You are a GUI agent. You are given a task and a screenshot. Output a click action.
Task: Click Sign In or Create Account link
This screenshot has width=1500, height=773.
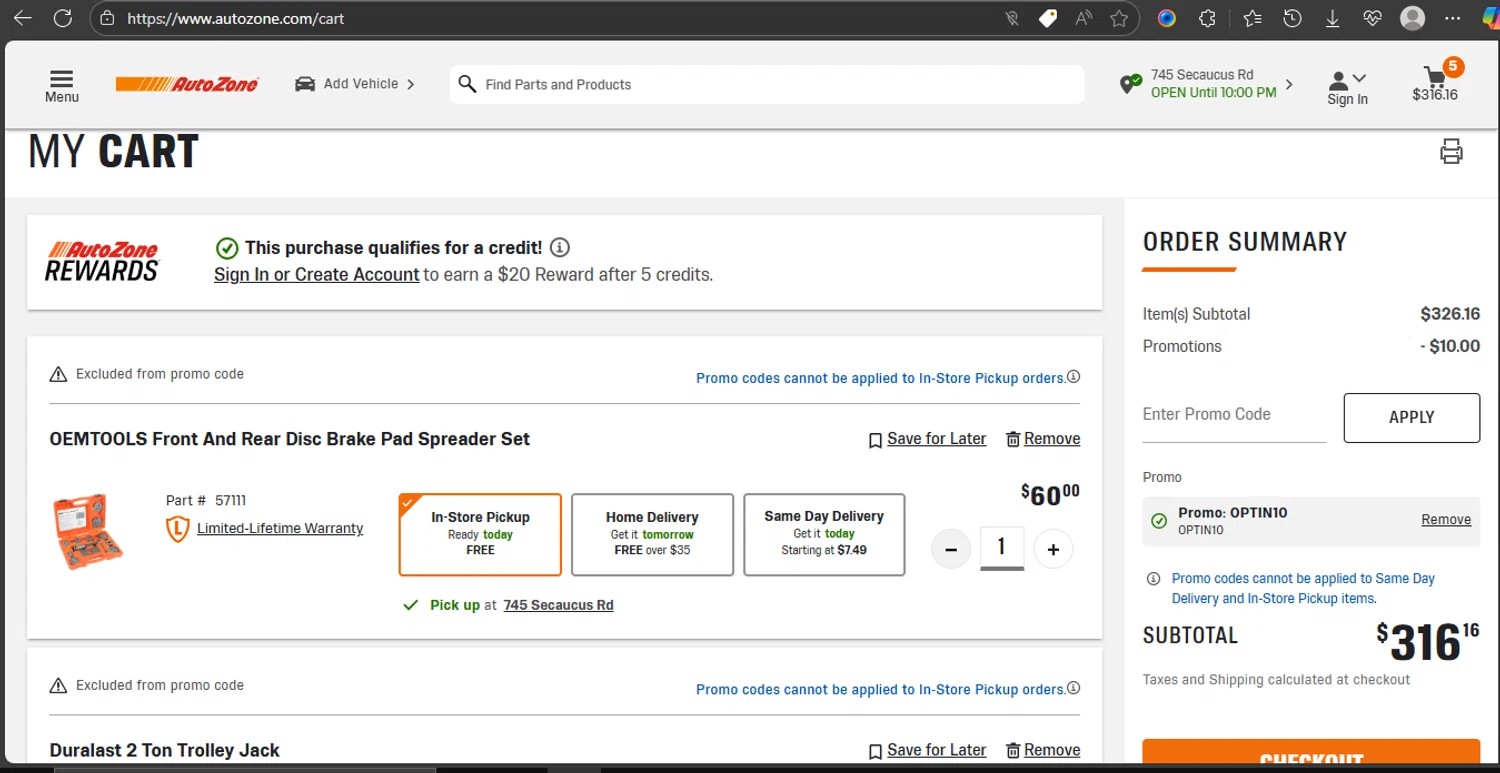pyautogui.click(x=317, y=274)
